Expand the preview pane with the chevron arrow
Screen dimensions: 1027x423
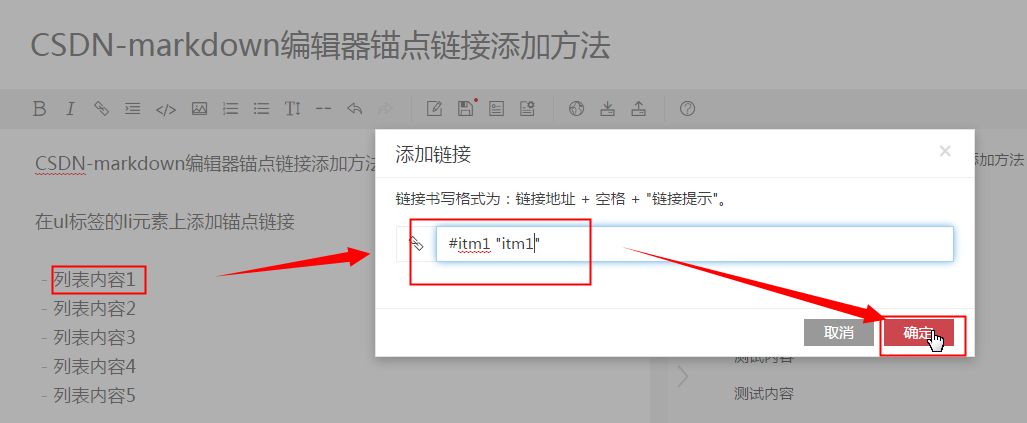pos(682,377)
